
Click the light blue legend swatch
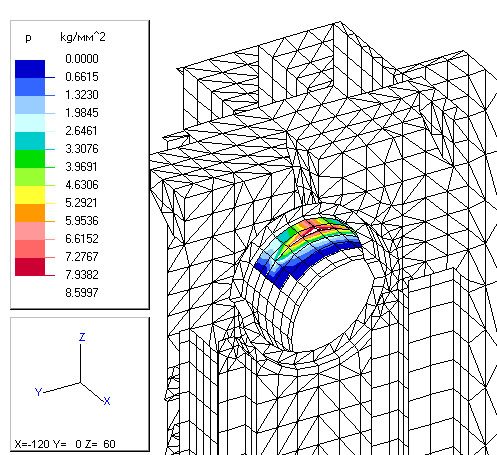(x=30, y=105)
